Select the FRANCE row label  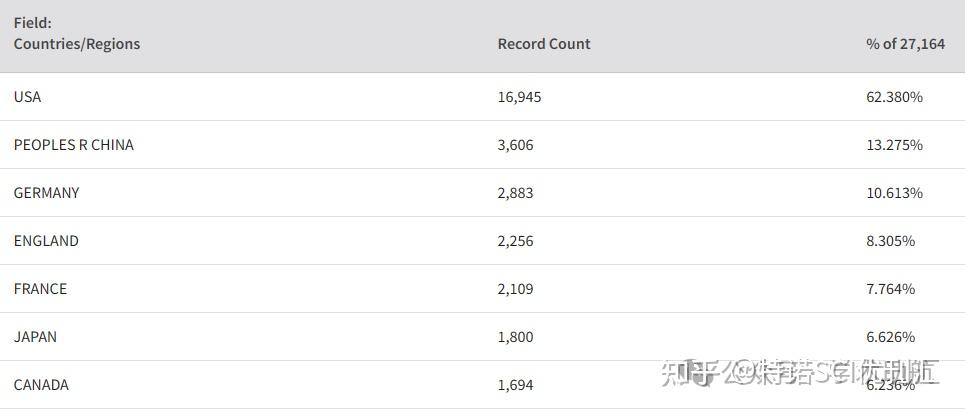pos(40,289)
